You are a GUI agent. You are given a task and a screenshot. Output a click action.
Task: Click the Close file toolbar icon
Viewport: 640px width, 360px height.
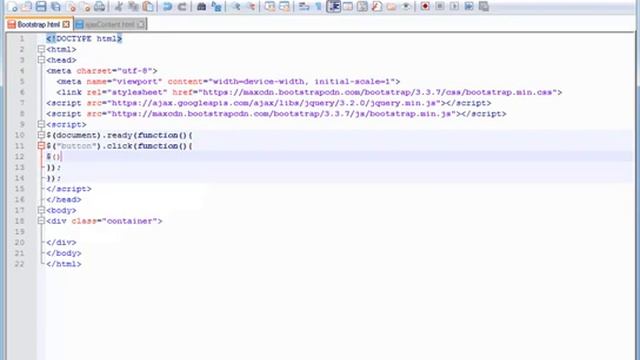pos(71,6)
